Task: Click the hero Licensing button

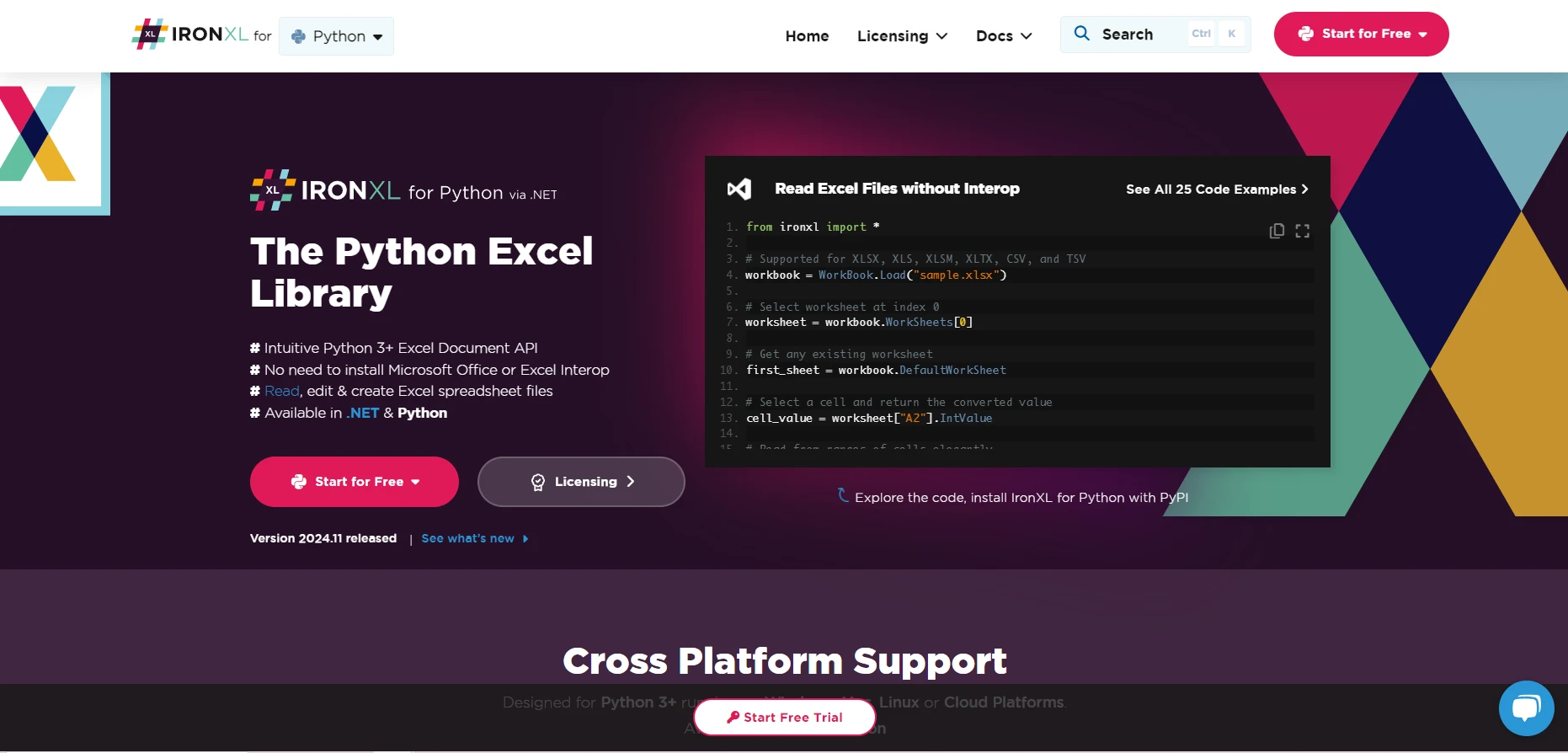Action: 581,482
